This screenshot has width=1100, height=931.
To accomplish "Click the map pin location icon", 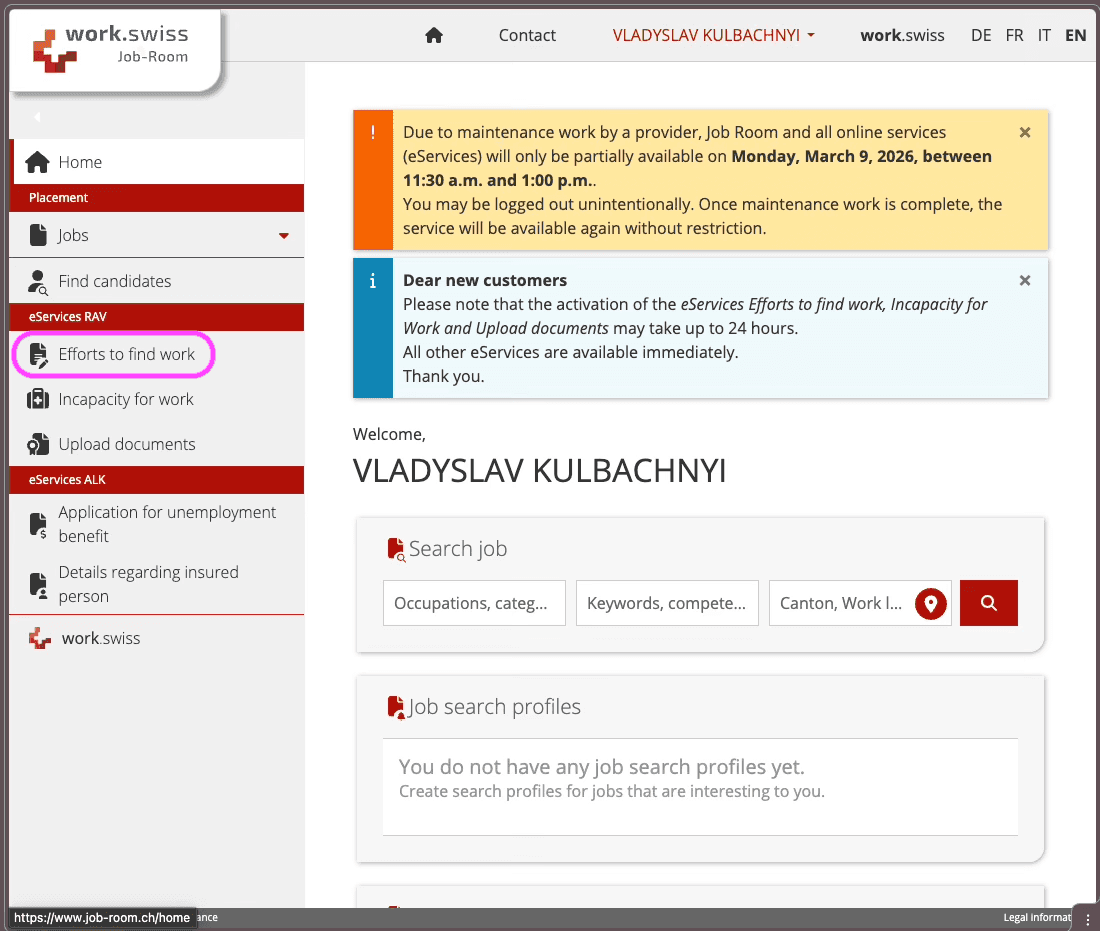I will 931,604.
